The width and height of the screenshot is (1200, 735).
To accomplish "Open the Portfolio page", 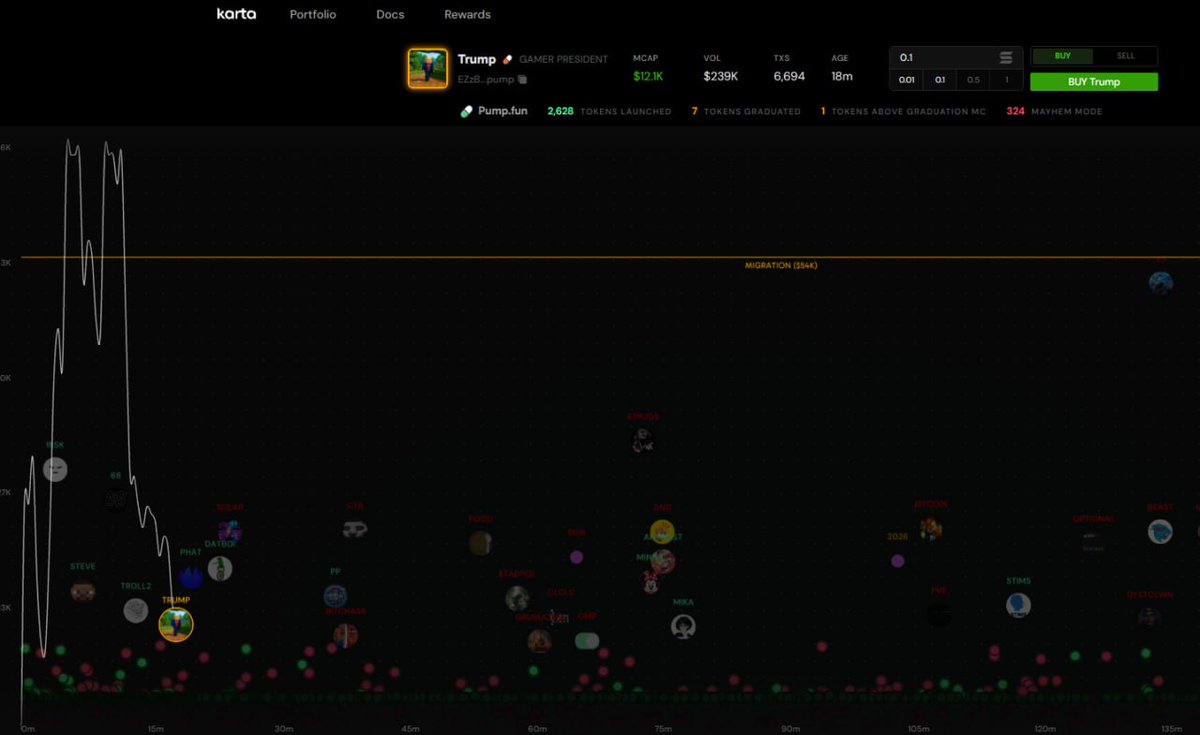I will [x=313, y=15].
